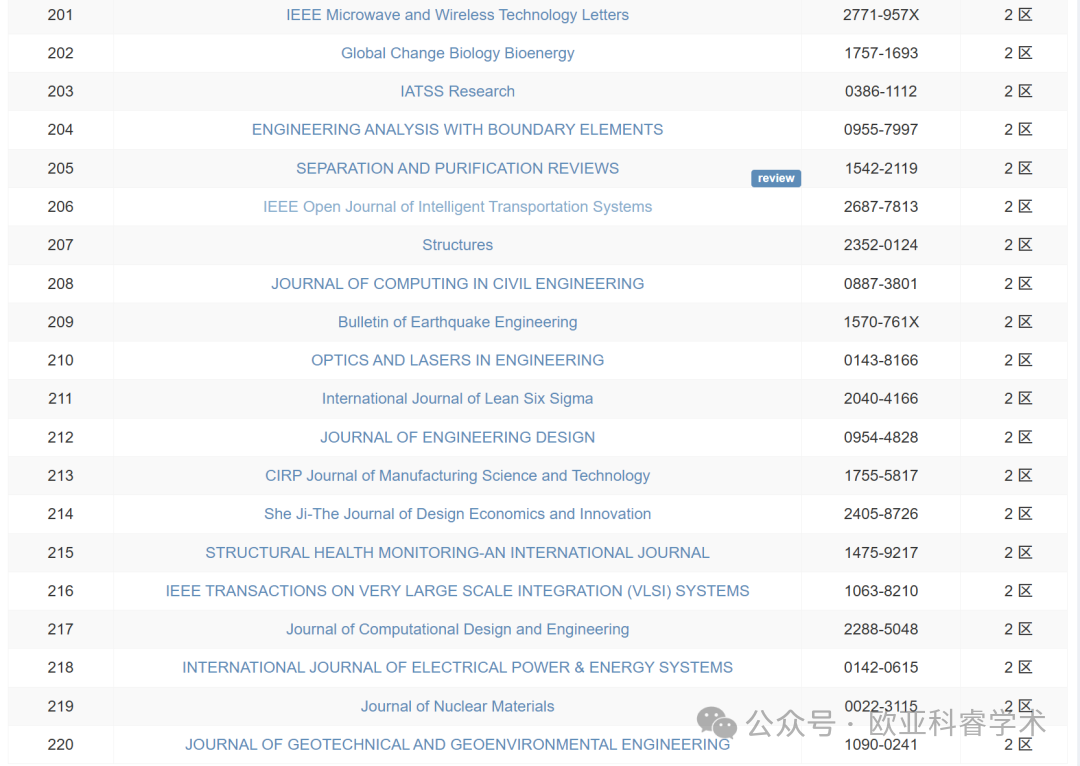This screenshot has width=1080, height=766.
Task: Select ISSN 1090-0241 cell
Action: pyautogui.click(x=881, y=745)
